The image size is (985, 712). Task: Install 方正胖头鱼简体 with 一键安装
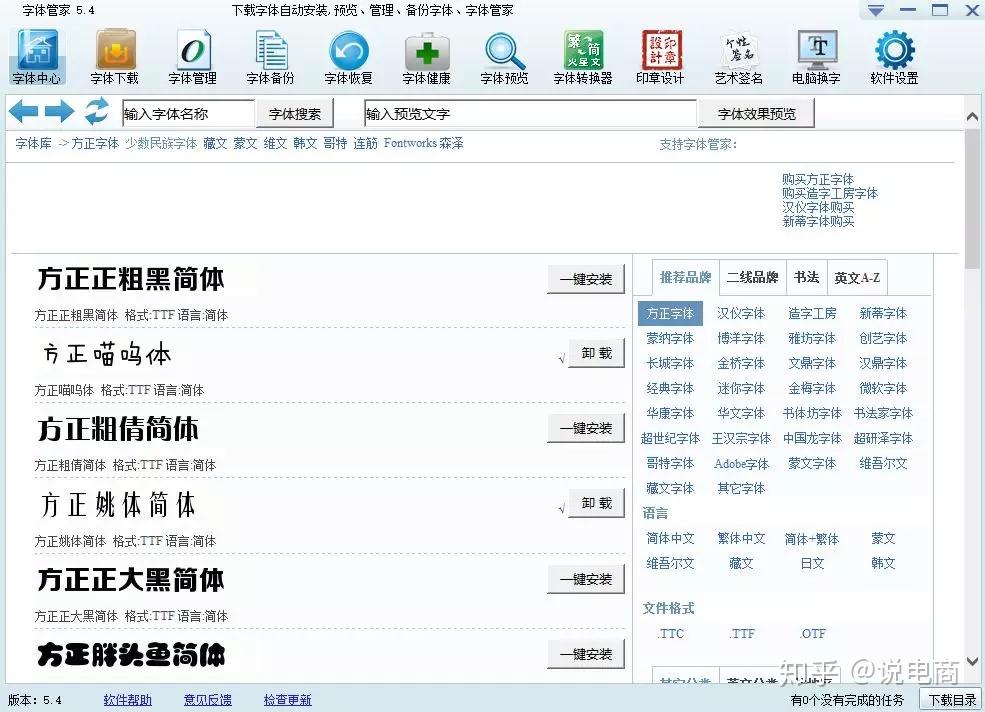click(x=586, y=654)
